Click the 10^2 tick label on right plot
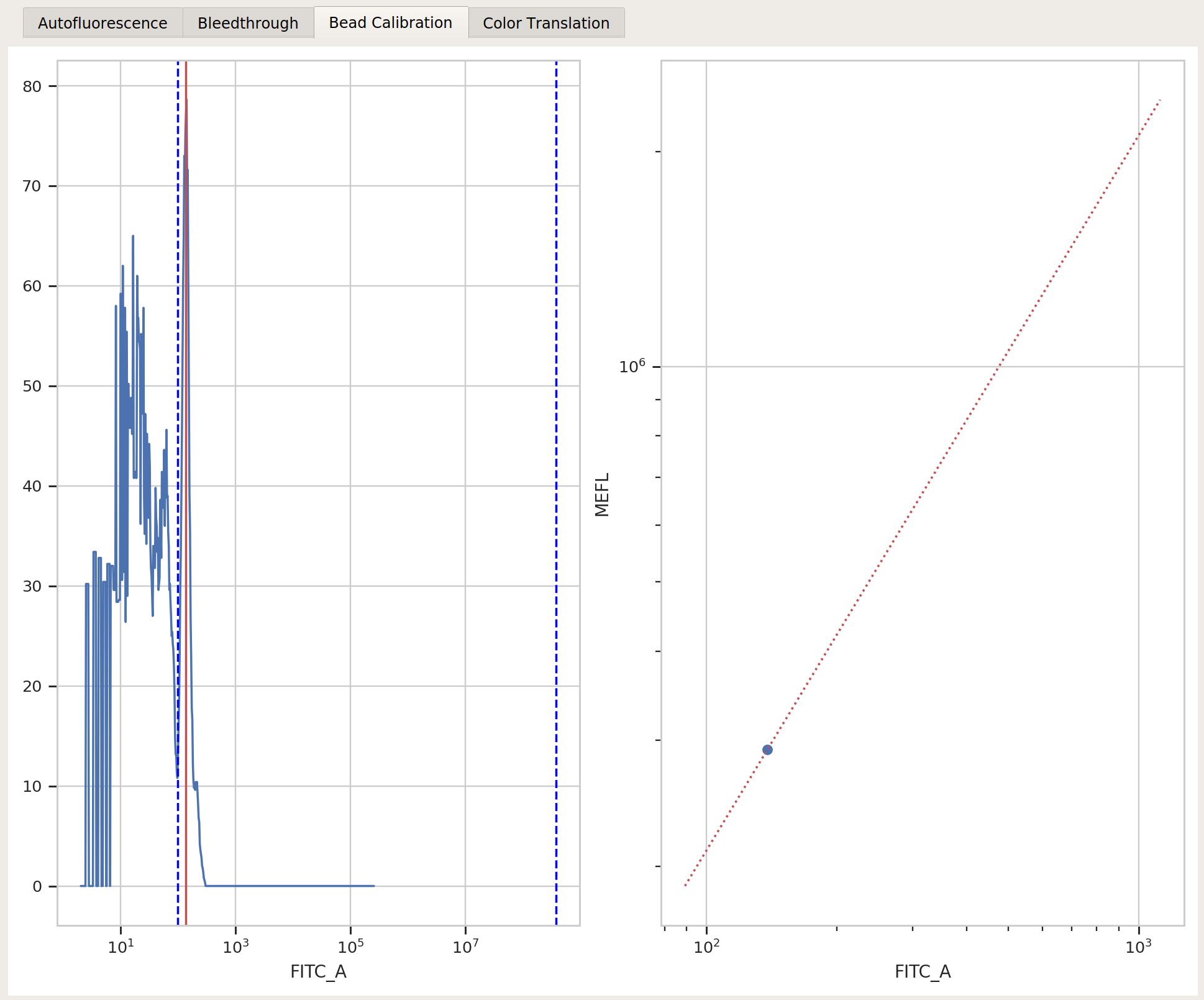Viewport: 1204px width, 1000px height. 706,946
